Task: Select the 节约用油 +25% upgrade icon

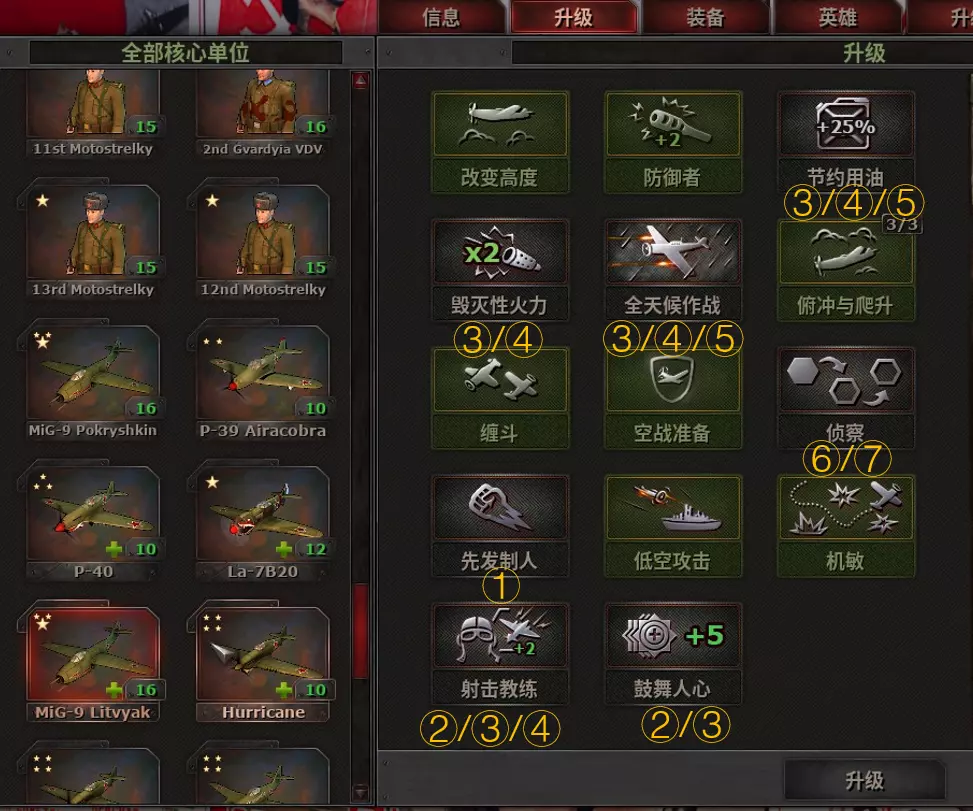Action: pos(846,124)
